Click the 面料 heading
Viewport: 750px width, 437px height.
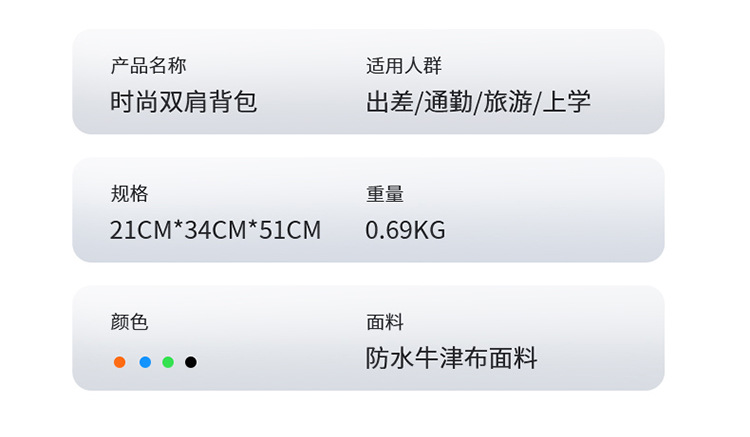click(x=385, y=322)
